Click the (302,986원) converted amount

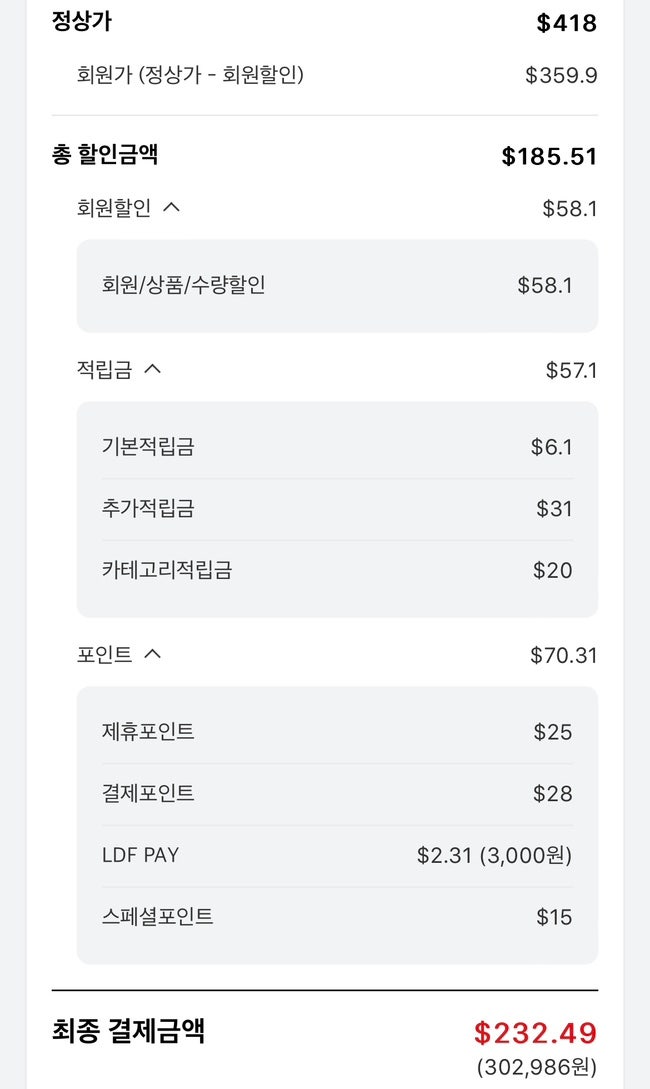tap(536, 1067)
